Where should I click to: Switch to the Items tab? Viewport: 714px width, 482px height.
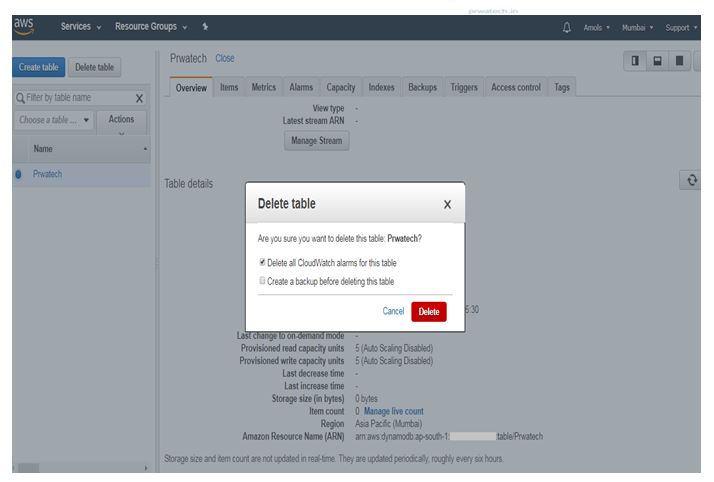[x=229, y=87]
